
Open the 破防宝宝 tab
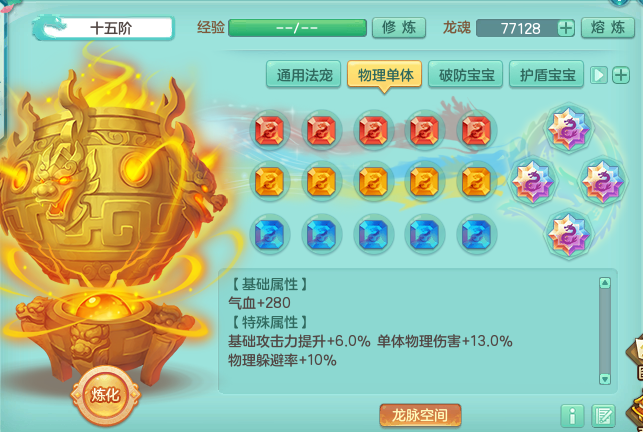(465, 74)
